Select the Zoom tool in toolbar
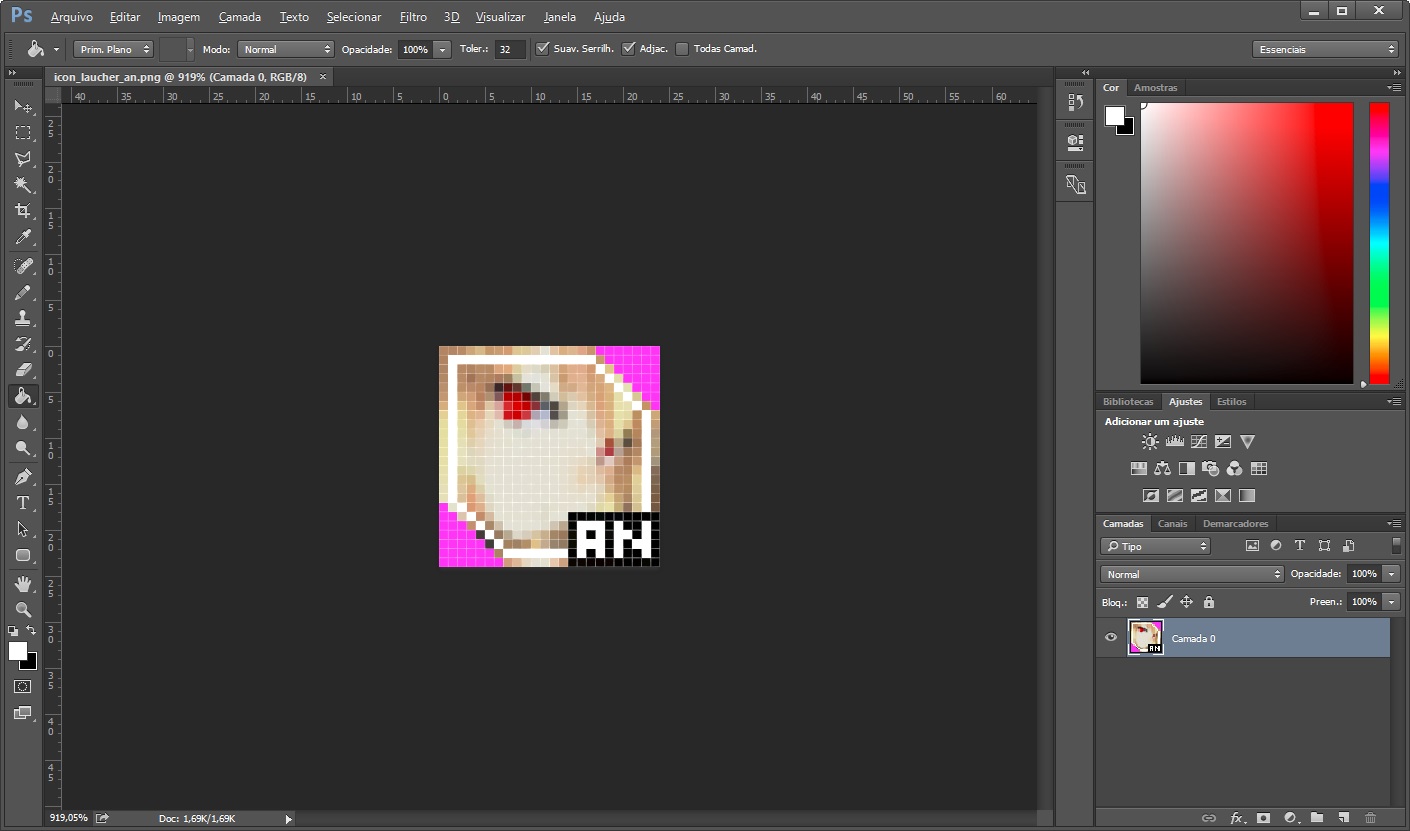This screenshot has width=1410, height=831. [22, 609]
